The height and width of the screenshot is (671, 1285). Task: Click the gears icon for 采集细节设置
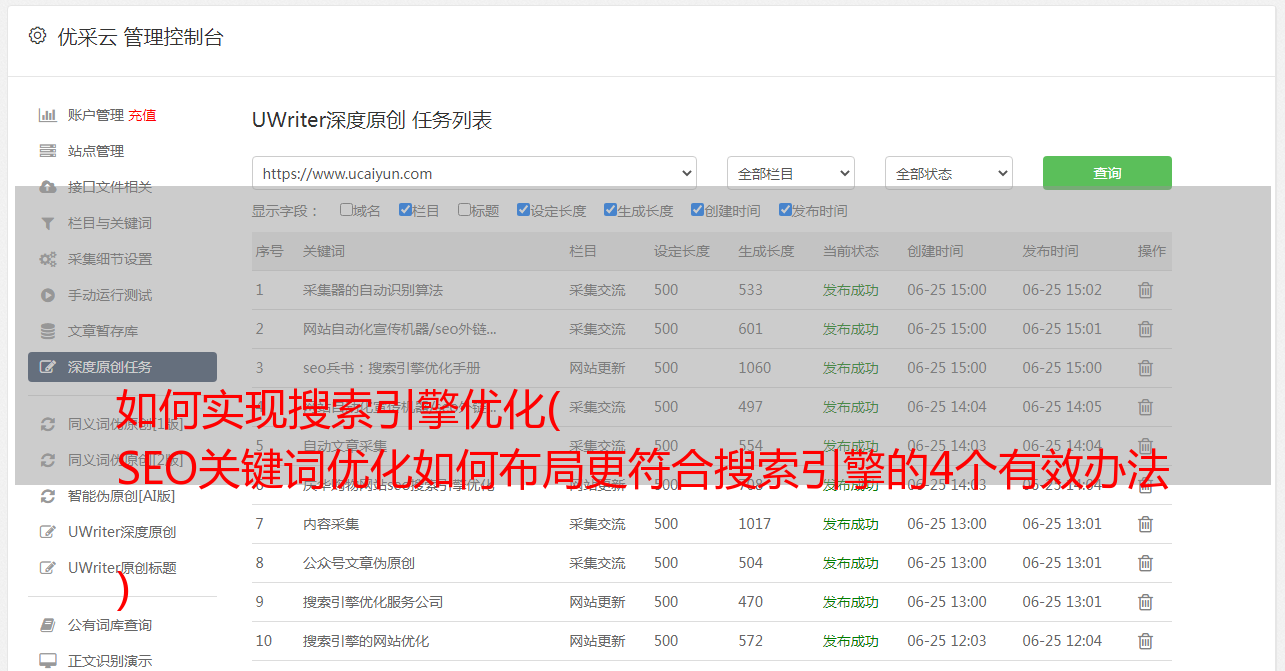pos(47,259)
